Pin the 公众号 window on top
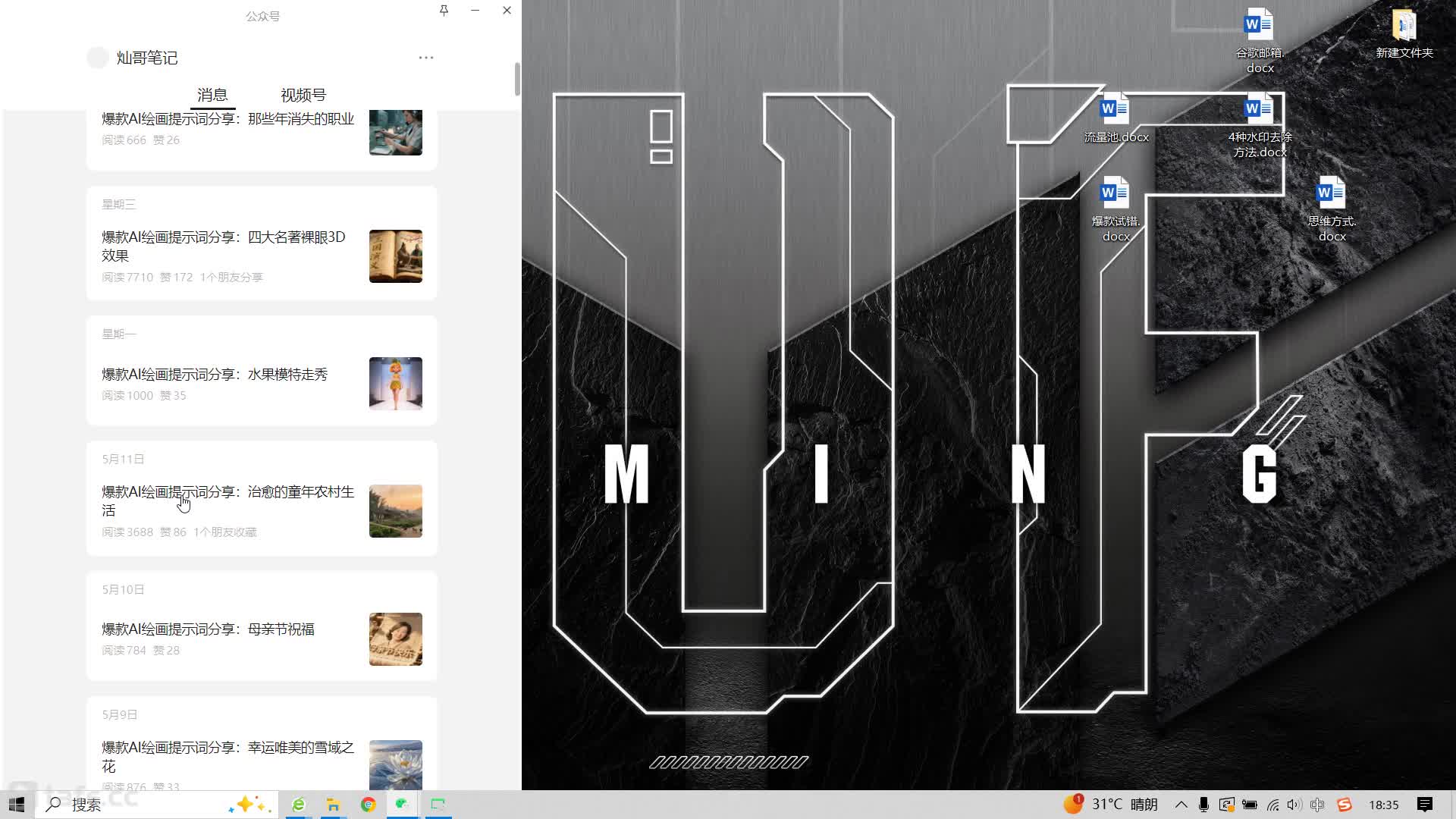Image resolution: width=1456 pixels, height=819 pixels. pos(444,11)
